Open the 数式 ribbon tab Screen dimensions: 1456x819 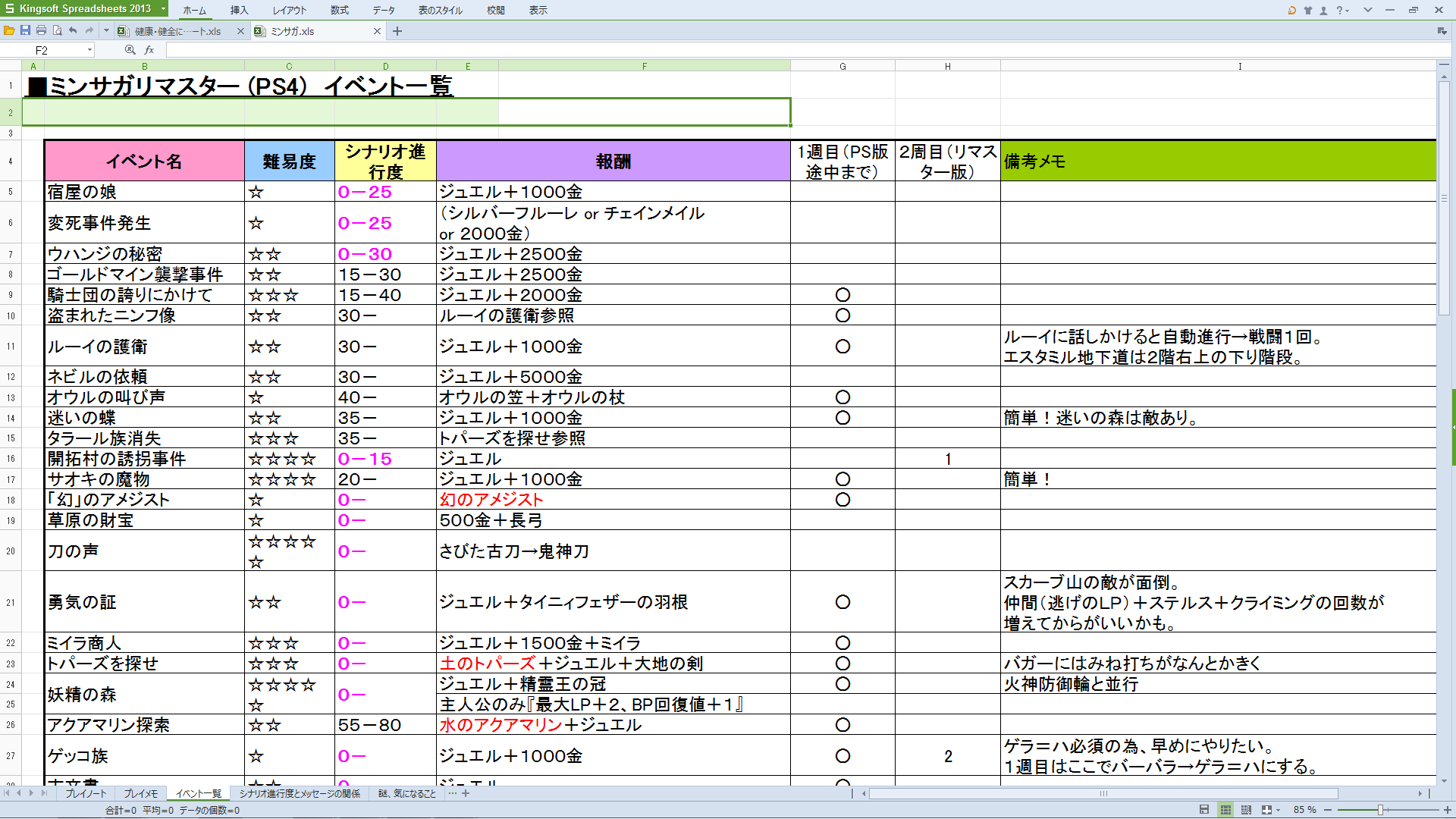339,11
